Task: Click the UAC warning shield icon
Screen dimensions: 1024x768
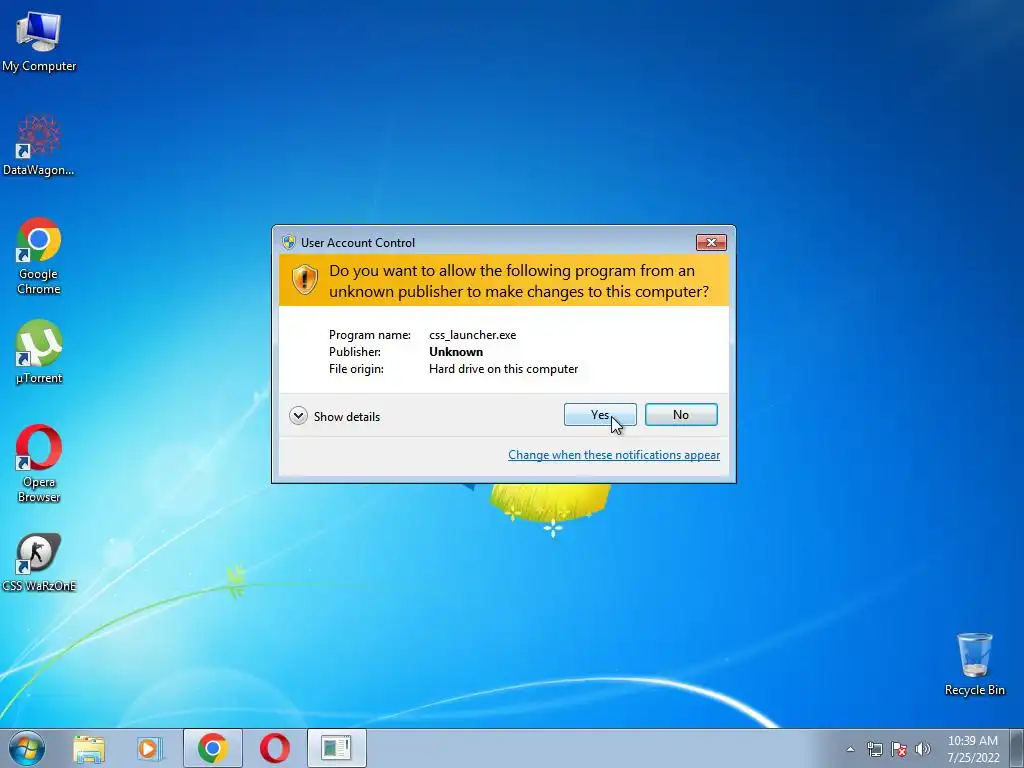Action: (304, 280)
